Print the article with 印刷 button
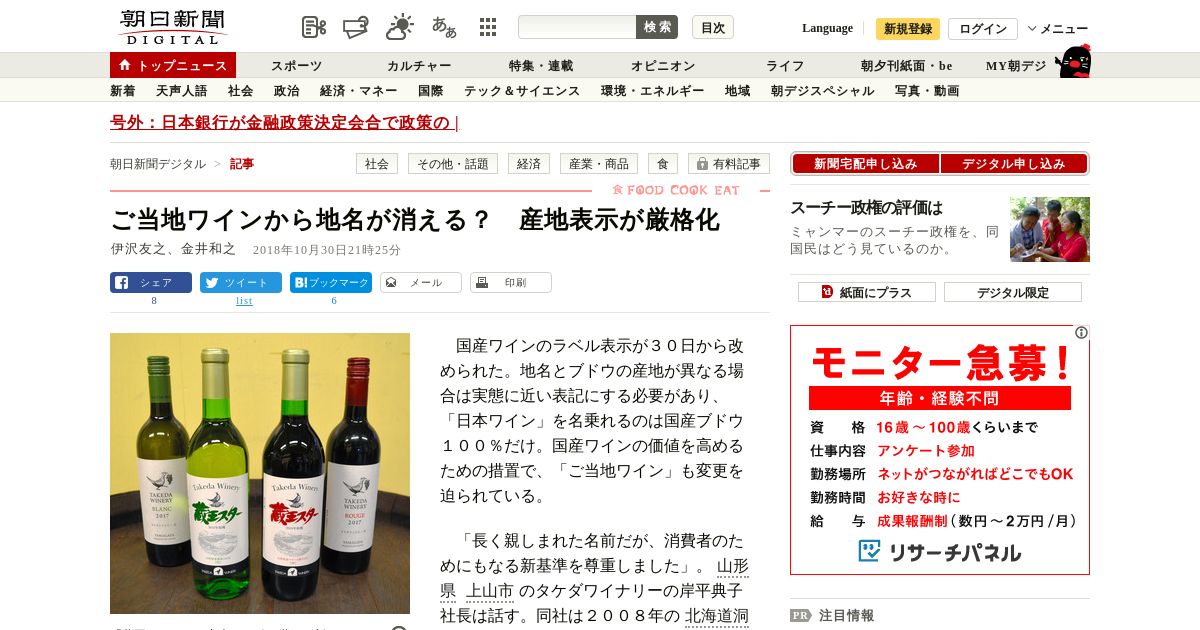This screenshot has height=630, width=1200. (x=511, y=283)
